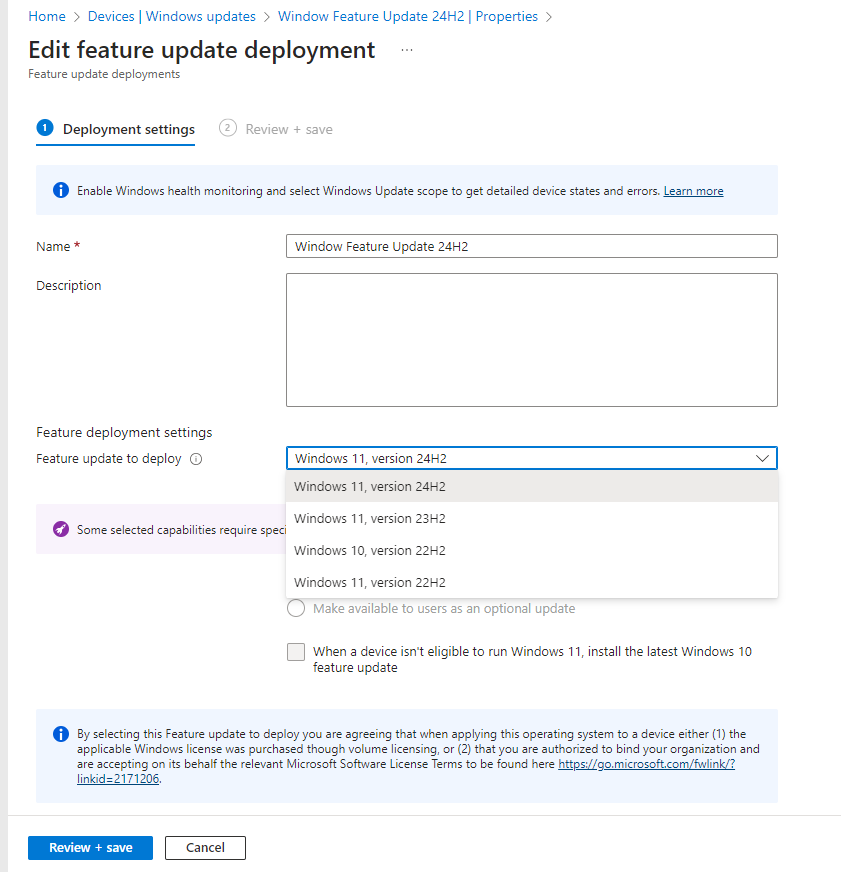The image size is (841, 872).
Task: Select Make available to users as optional update
Action: point(296,608)
